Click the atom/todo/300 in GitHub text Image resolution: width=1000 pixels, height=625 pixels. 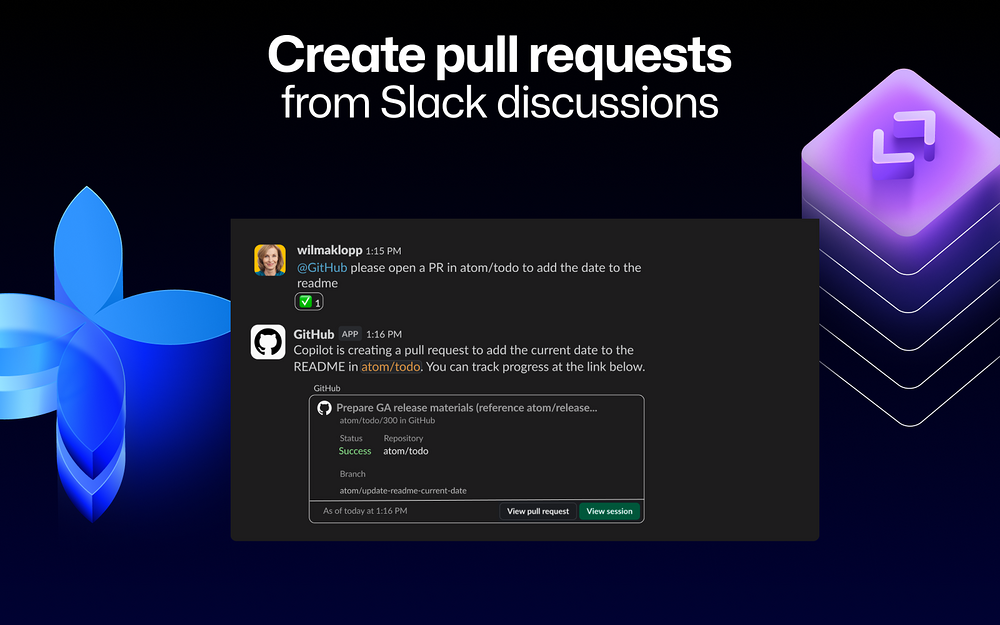pyautogui.click(x=387, y=420)
